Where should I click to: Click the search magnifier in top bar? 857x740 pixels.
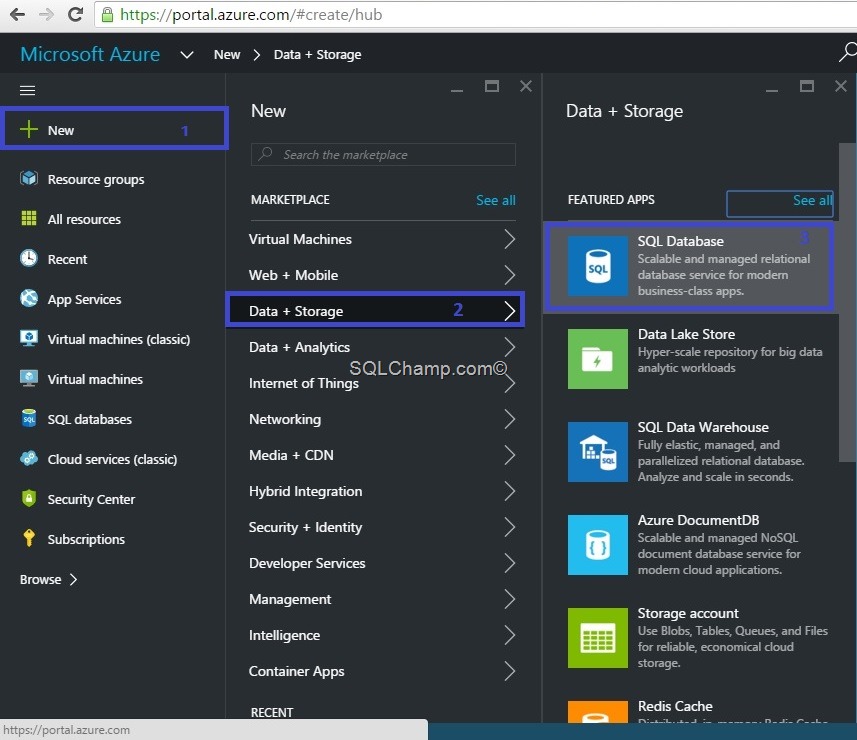pos(848,53)
